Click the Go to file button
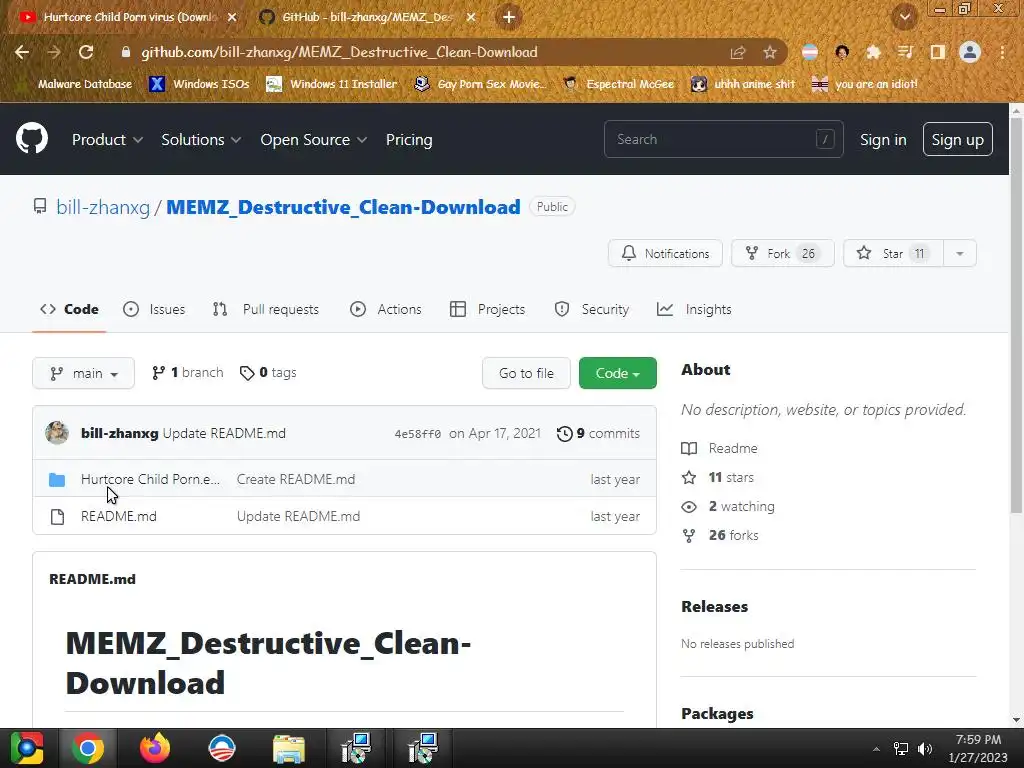Viewport: 1024px width, 768px height. [x=526, y=373]
